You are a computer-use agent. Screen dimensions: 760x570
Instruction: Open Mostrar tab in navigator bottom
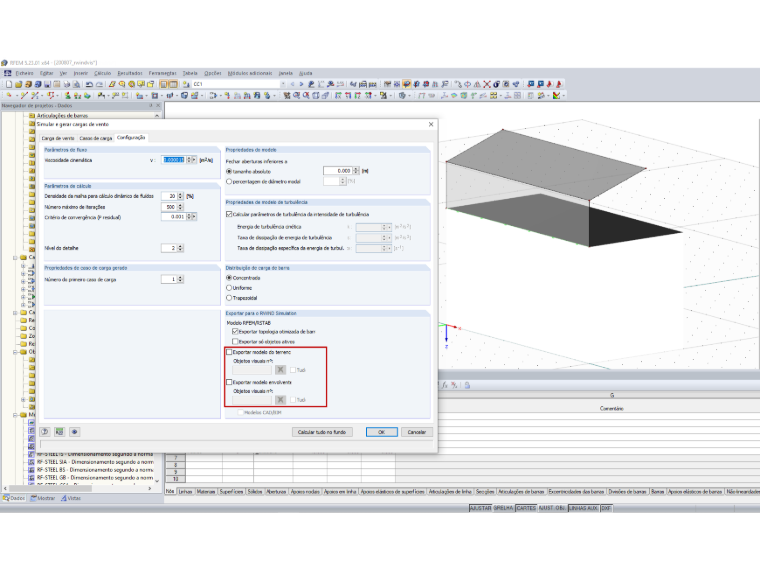coord(43,498)
